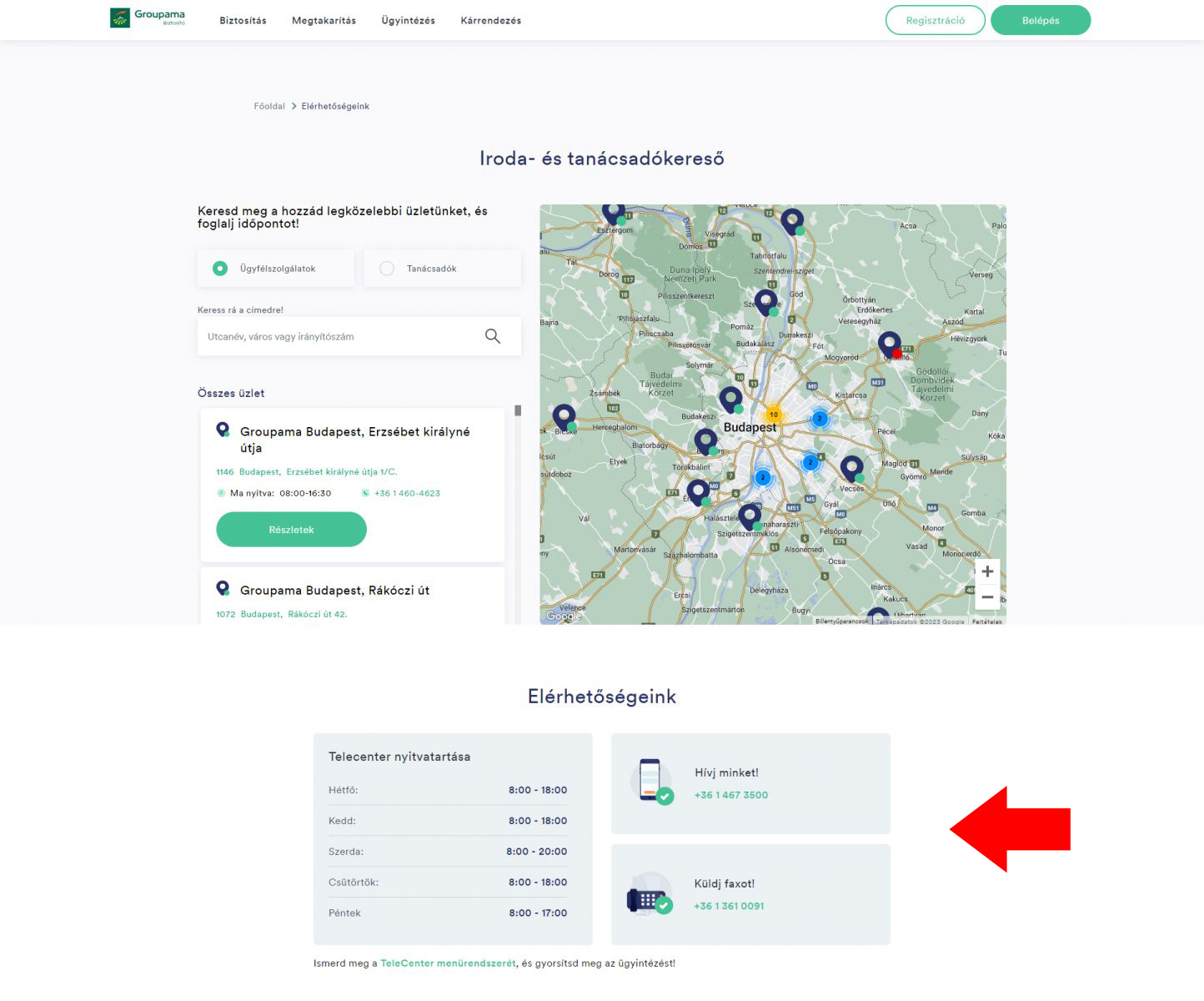This screenshot has width=1204, height=1001.
Task: Open the yellow cluster marker 10
Action: pyautogui.click(x=774, y=415)
